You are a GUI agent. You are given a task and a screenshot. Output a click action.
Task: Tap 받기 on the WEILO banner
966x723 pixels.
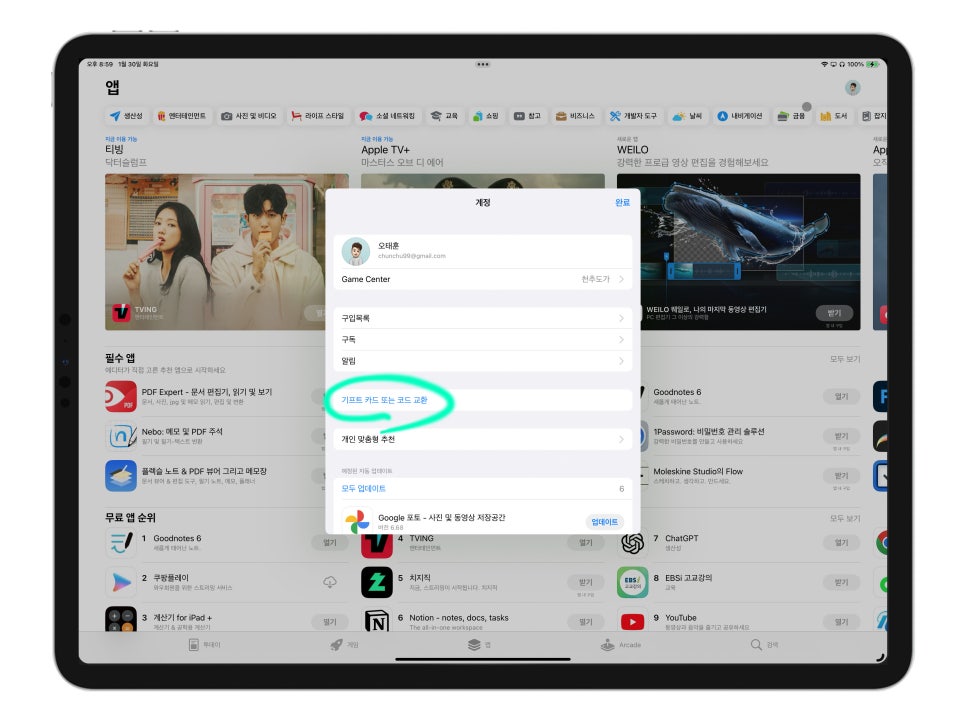coord(835,313)
